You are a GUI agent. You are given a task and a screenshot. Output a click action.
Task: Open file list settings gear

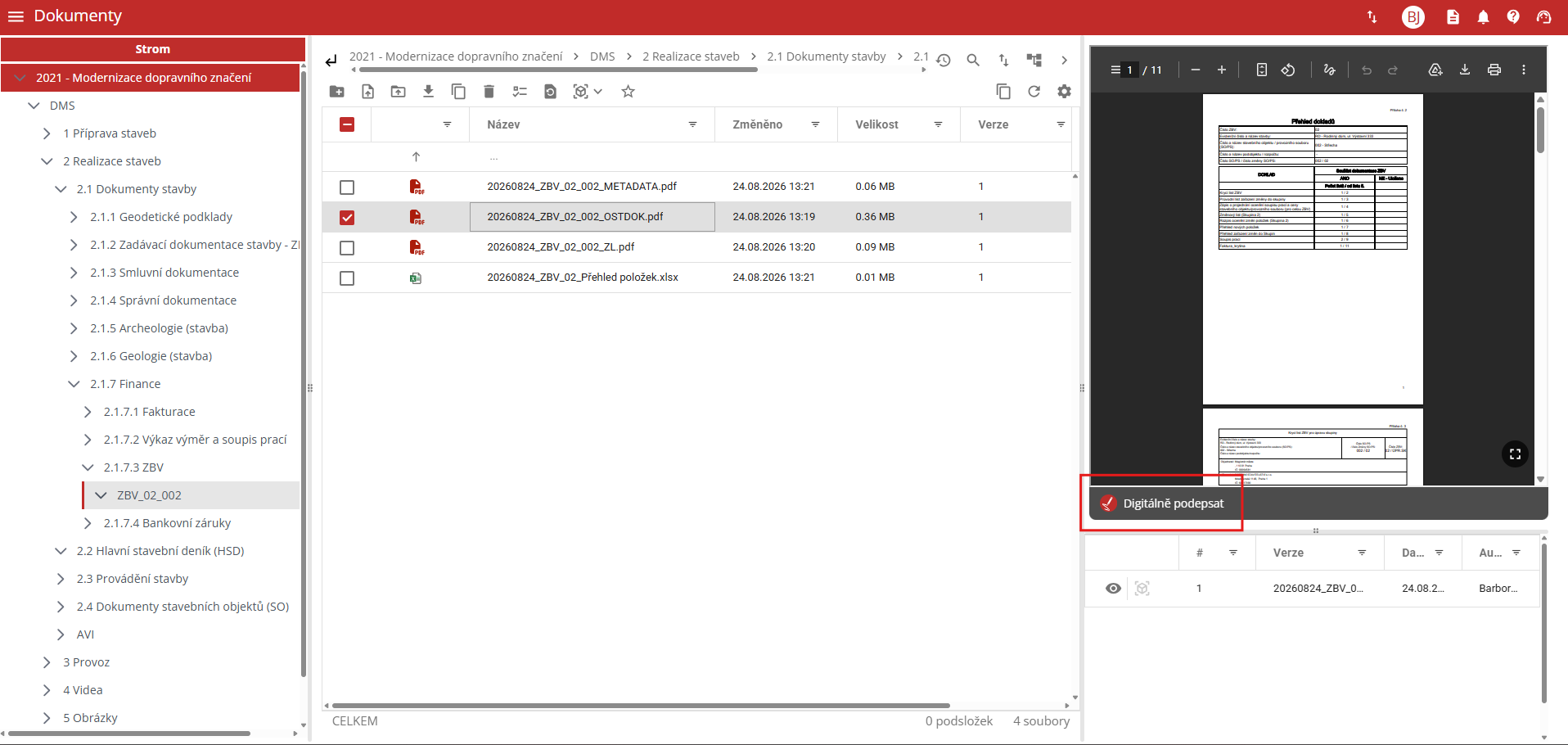click(x=1064, y=92)
